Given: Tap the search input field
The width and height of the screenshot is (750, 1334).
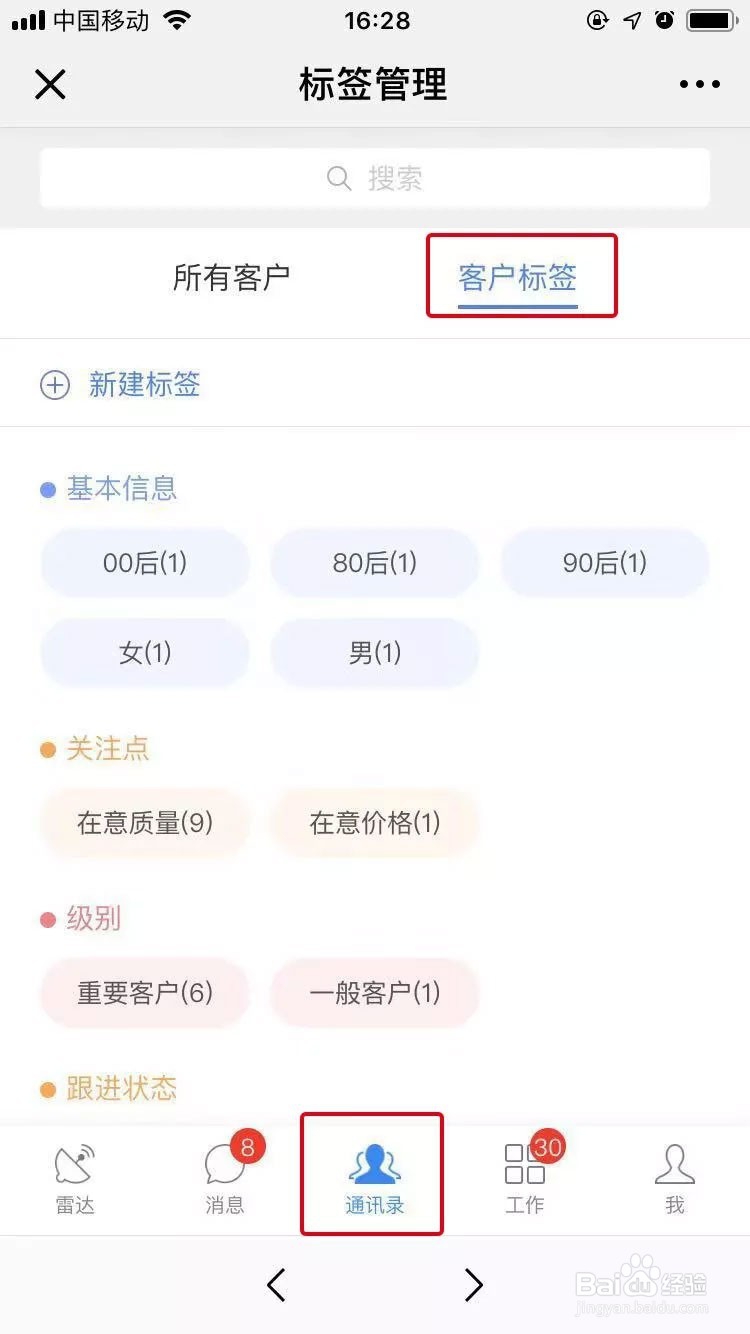Looking at the screenshot, I should tap(375, 178).
